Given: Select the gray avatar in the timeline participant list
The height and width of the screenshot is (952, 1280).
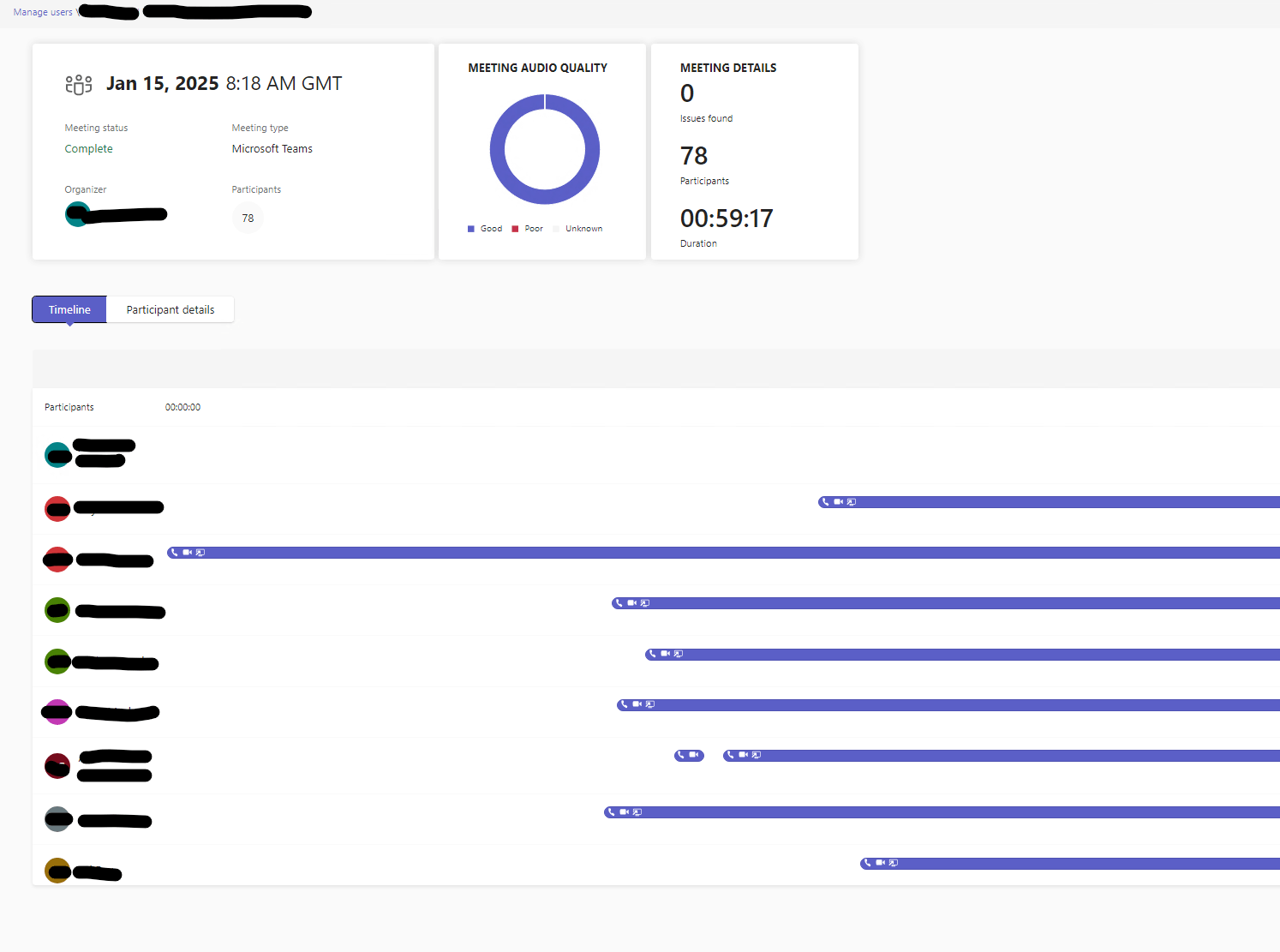Looking at the screenshot, I should pyautogui.click(x=57, y=819).
